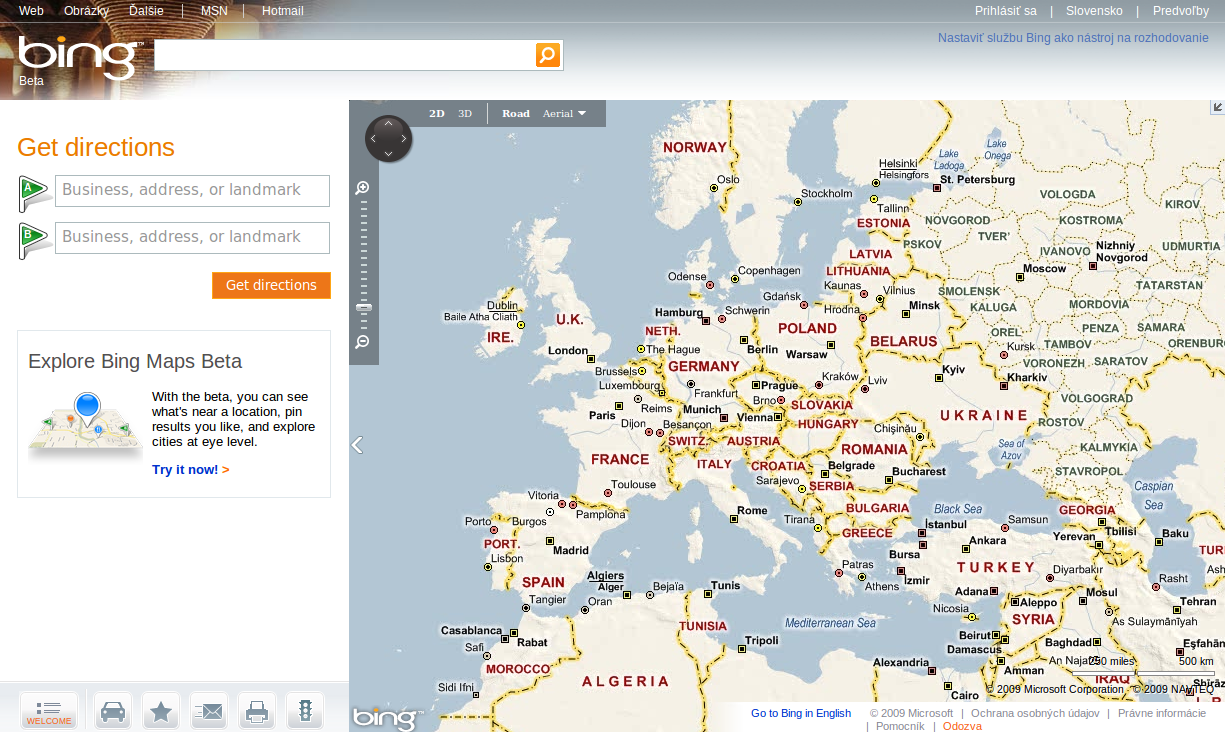Switch the map to 3D view
Image resolution: width=1226 pixels, height=732 pixels.
(465, 113)
